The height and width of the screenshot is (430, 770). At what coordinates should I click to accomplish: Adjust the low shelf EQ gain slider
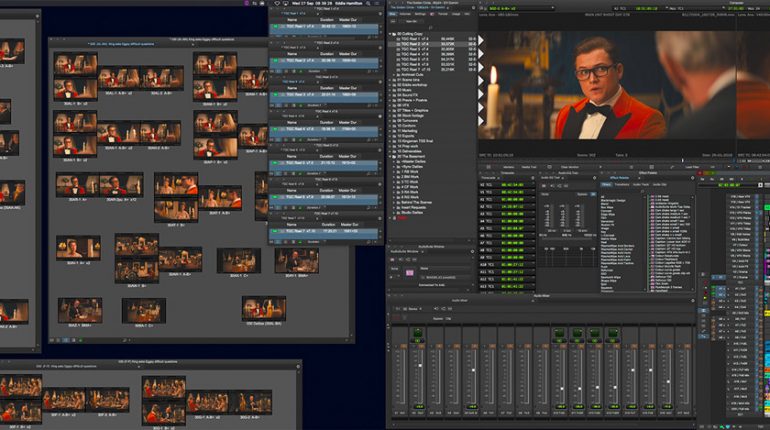(552, 216)
